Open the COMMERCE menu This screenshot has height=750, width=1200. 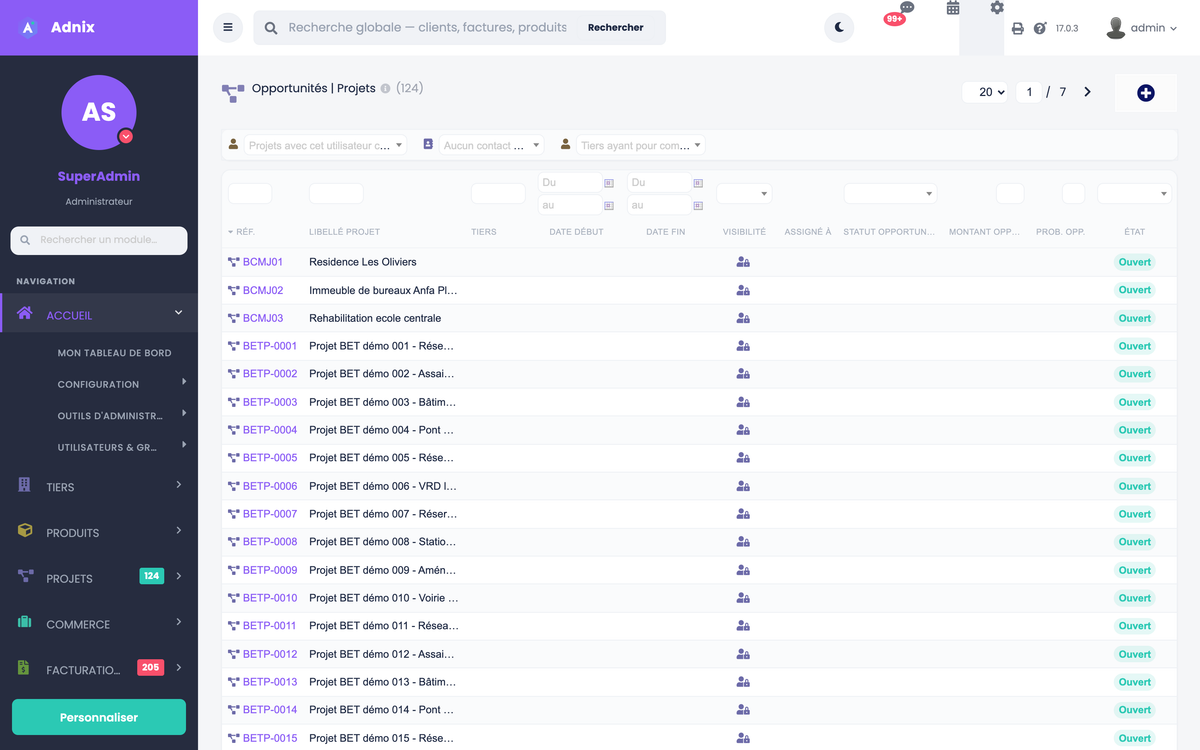(99, 624)
